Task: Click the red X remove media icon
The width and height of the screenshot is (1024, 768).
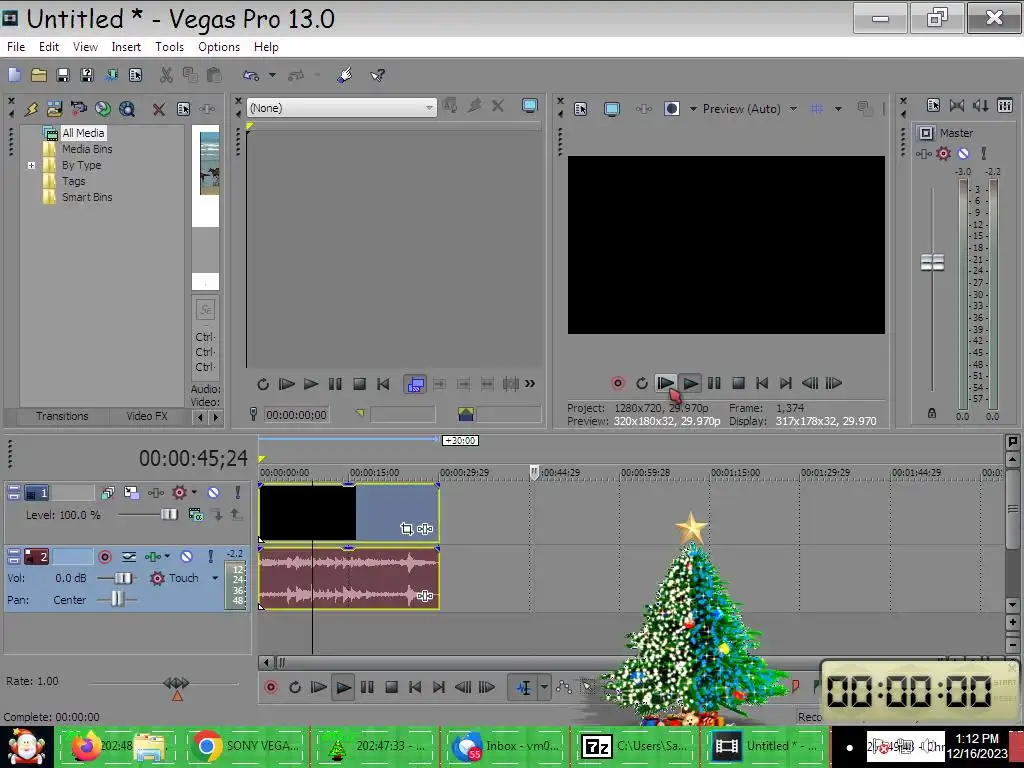Action: tap(159, 109)
